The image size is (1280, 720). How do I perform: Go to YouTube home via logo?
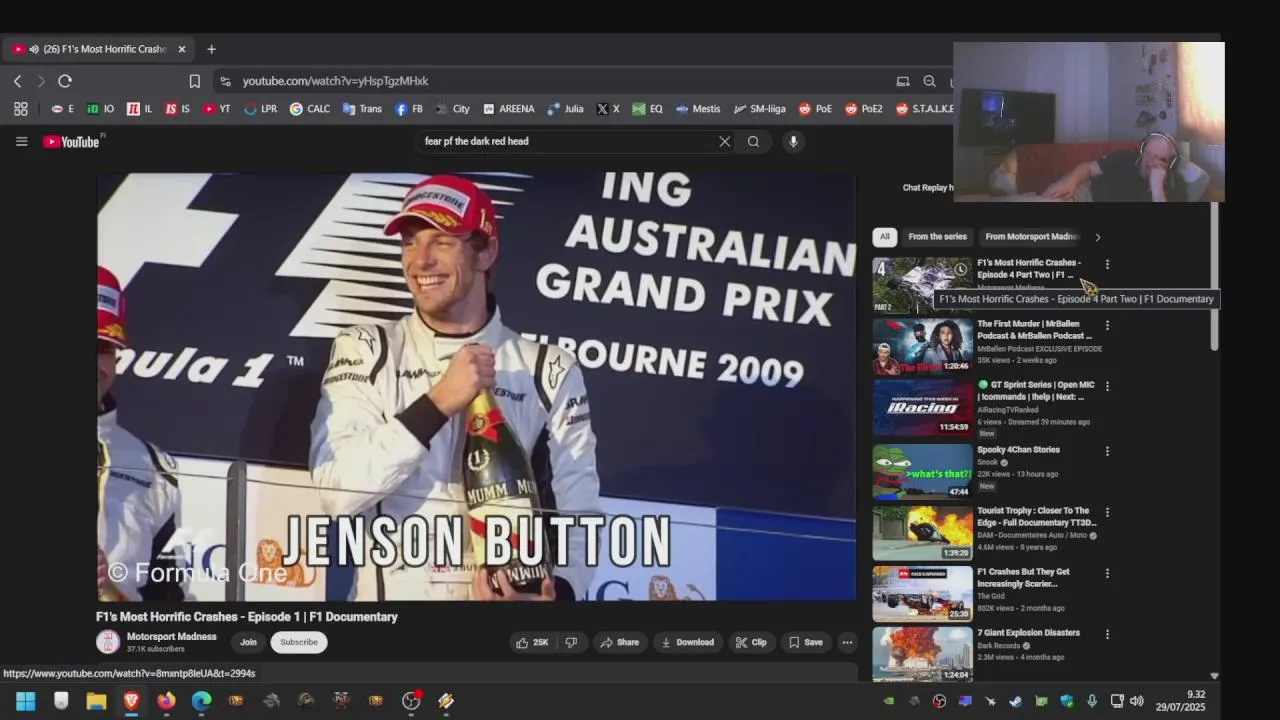[71, 141]
